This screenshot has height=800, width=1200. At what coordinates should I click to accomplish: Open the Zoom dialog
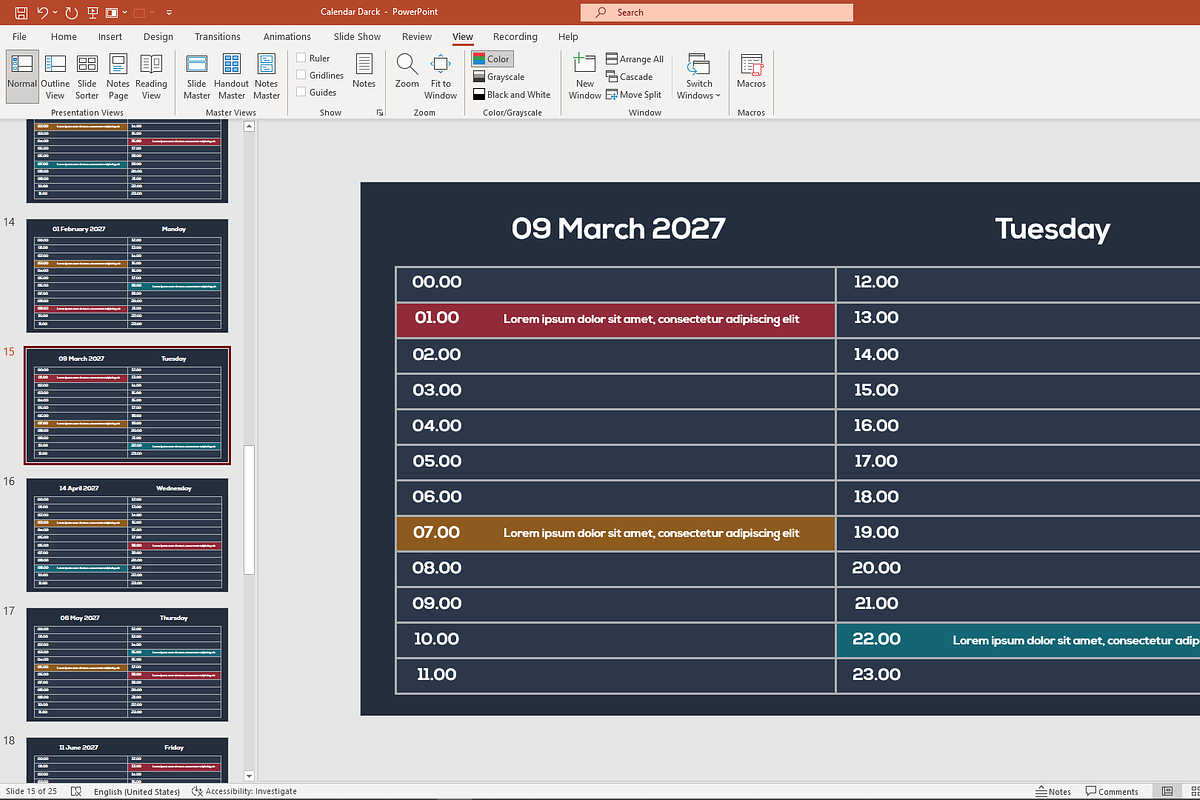tap(407, 71)
